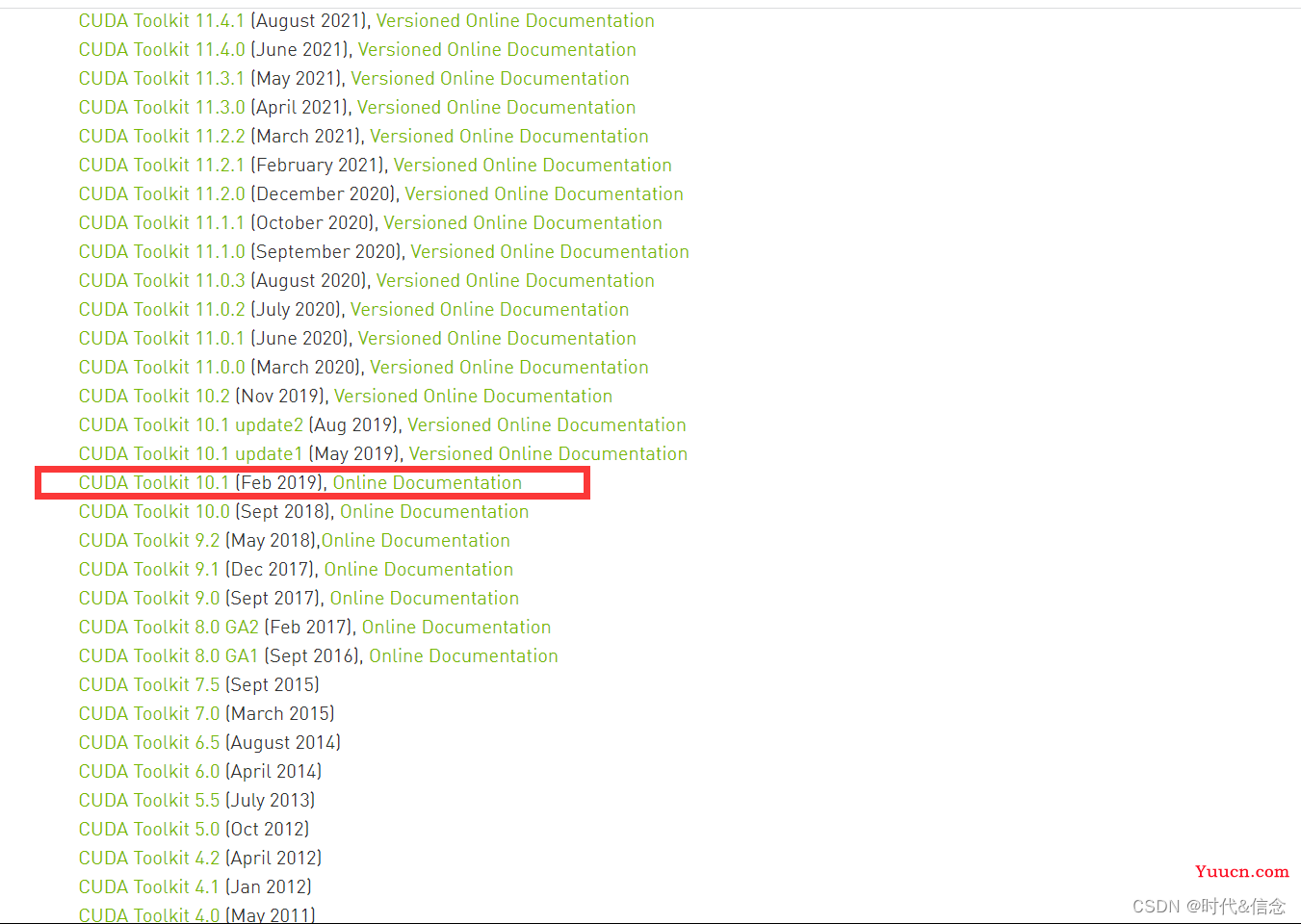Click the CUDA Toolkit 6.5 link
Screen dimensions: 1301x924
tap(149, 742)
